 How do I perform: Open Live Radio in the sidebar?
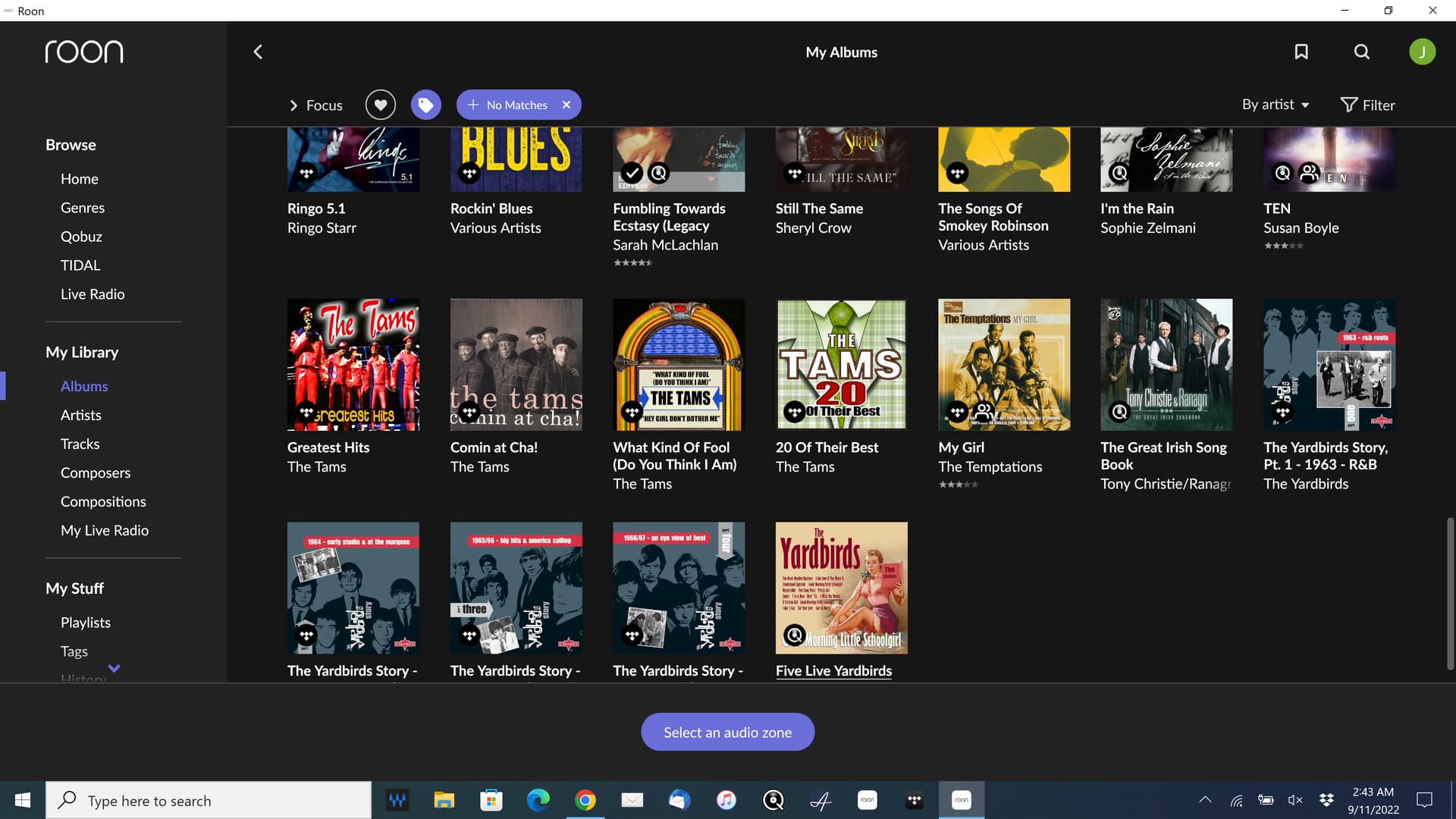(x=93, y=294)
